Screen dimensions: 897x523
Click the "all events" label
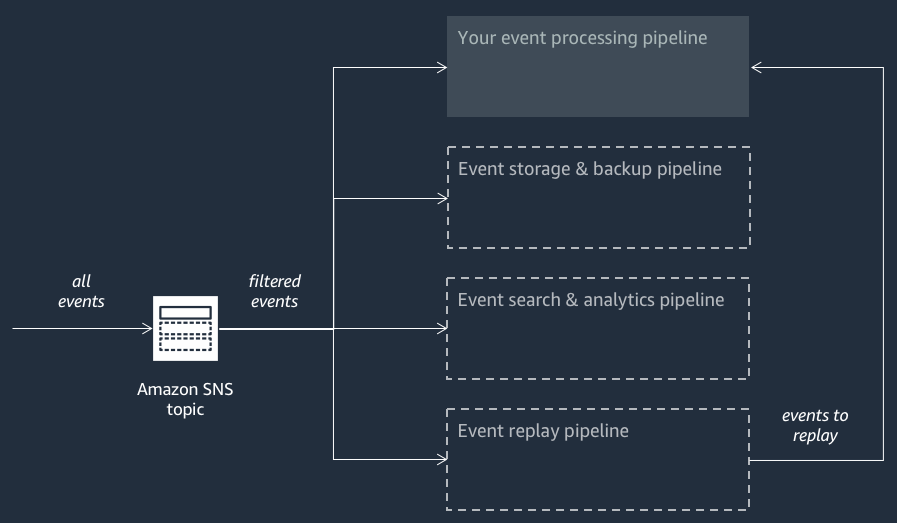tap(81, 291)
